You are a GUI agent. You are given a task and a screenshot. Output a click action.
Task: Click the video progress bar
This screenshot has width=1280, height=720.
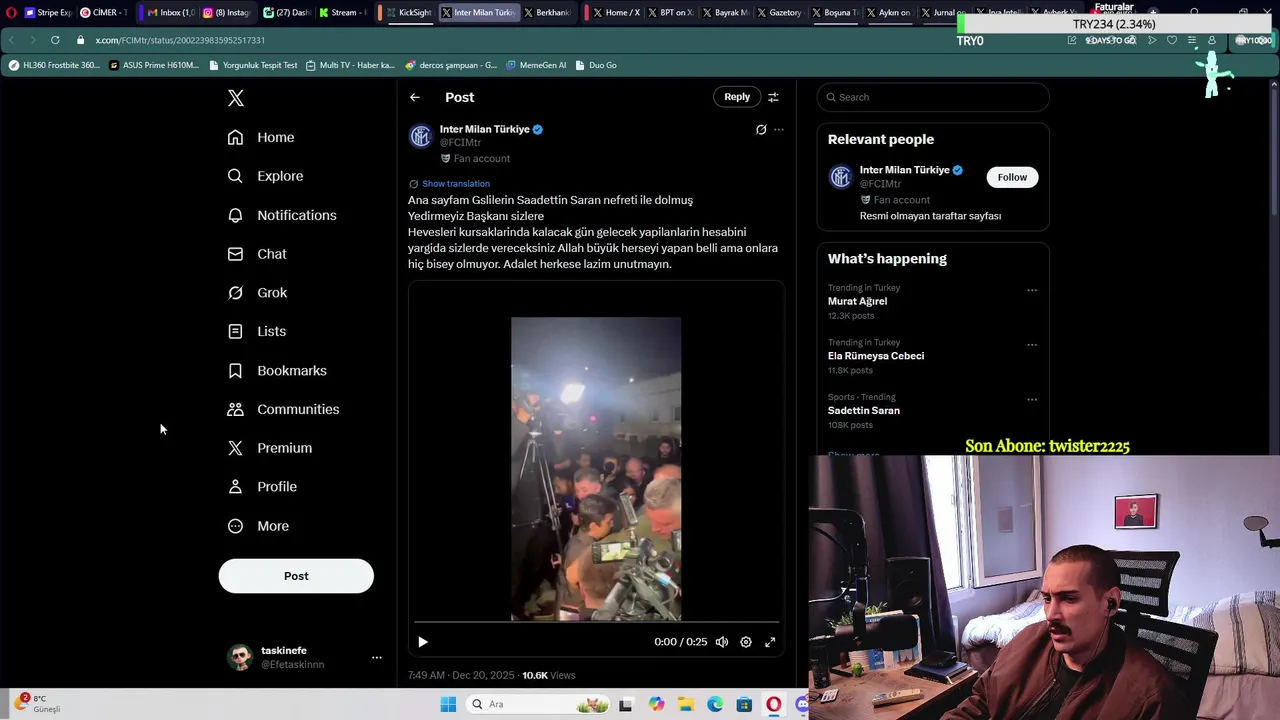click(596, 623)
